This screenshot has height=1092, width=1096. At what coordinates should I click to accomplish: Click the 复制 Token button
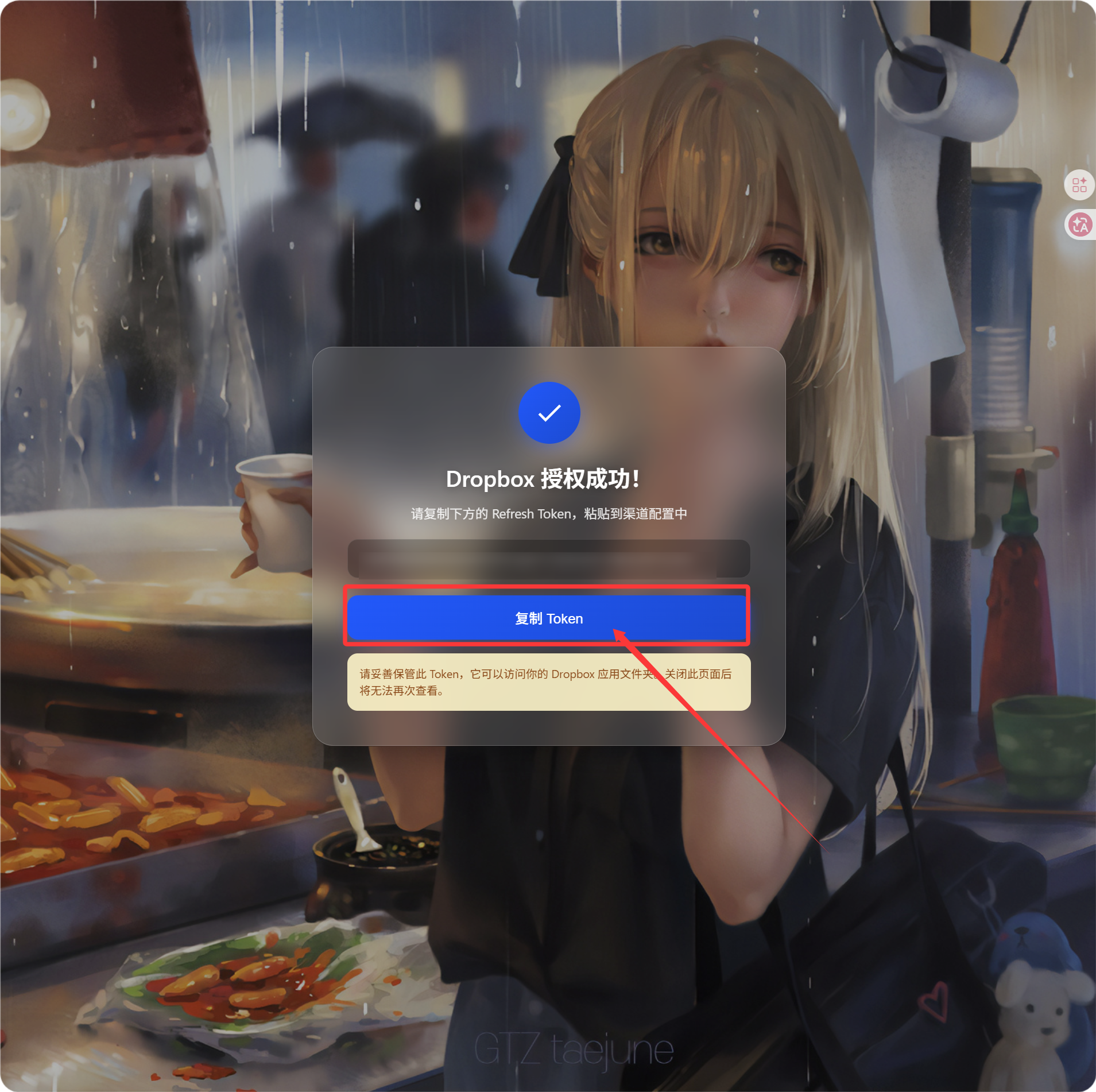548,618
